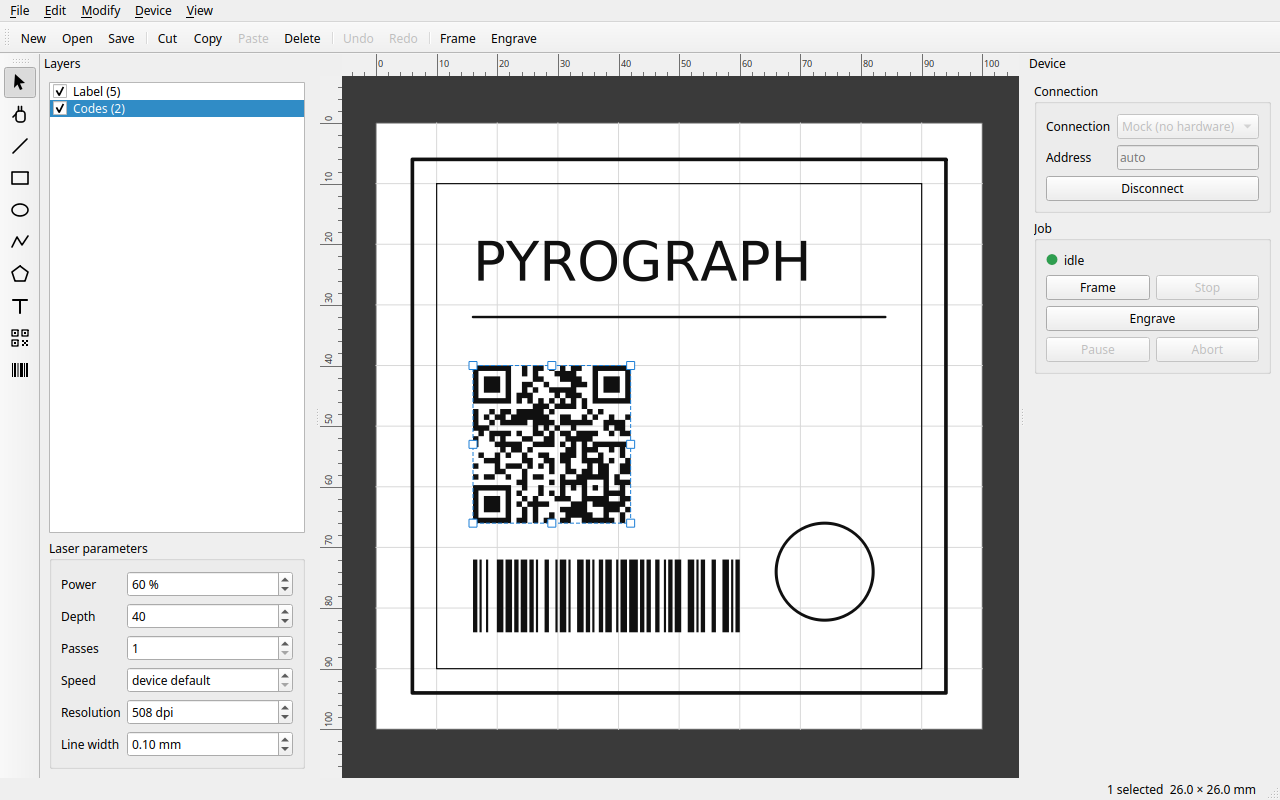Click inside the Power input field
Viewport: 1280px width, 800px height.
click(202, 584)
